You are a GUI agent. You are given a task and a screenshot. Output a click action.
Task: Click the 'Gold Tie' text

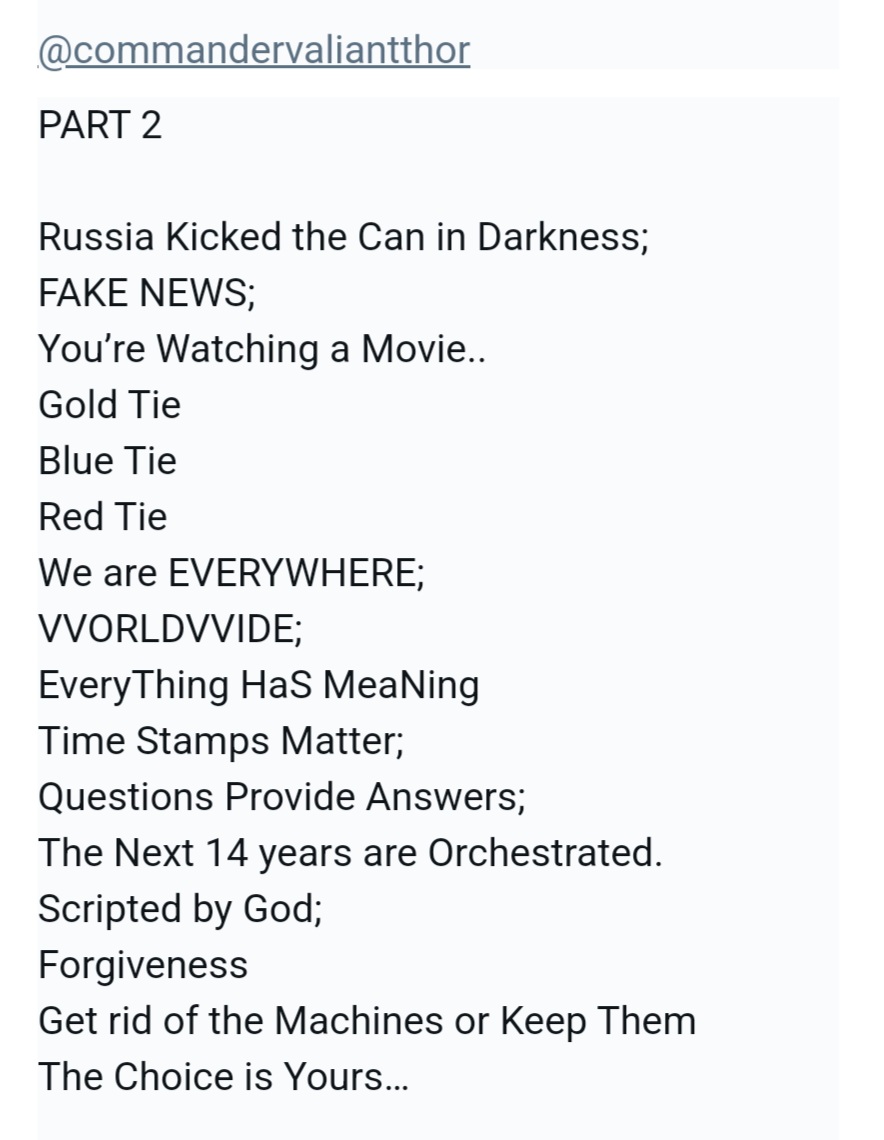[x=110, y=405]
